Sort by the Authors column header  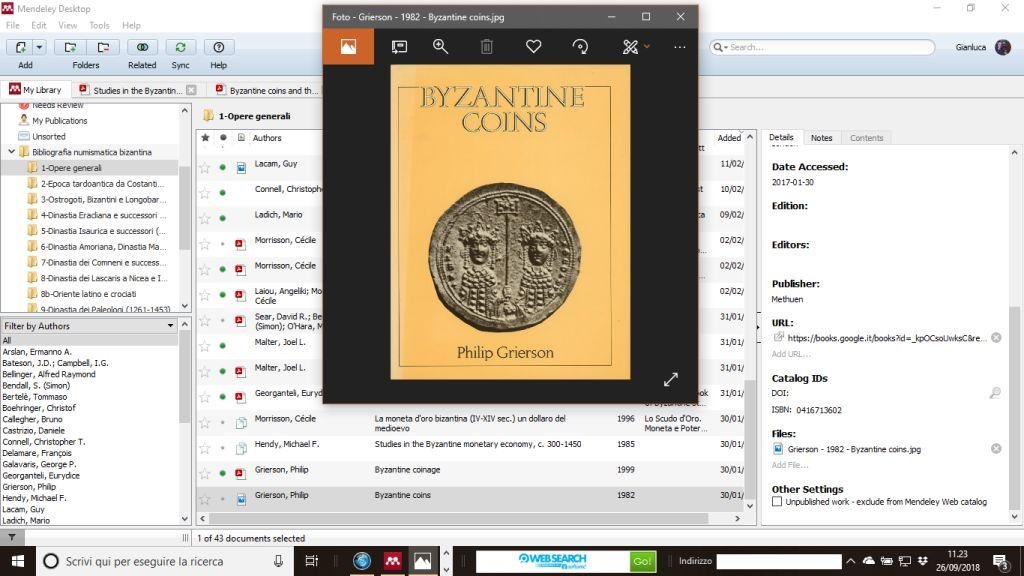click(267, 138)
